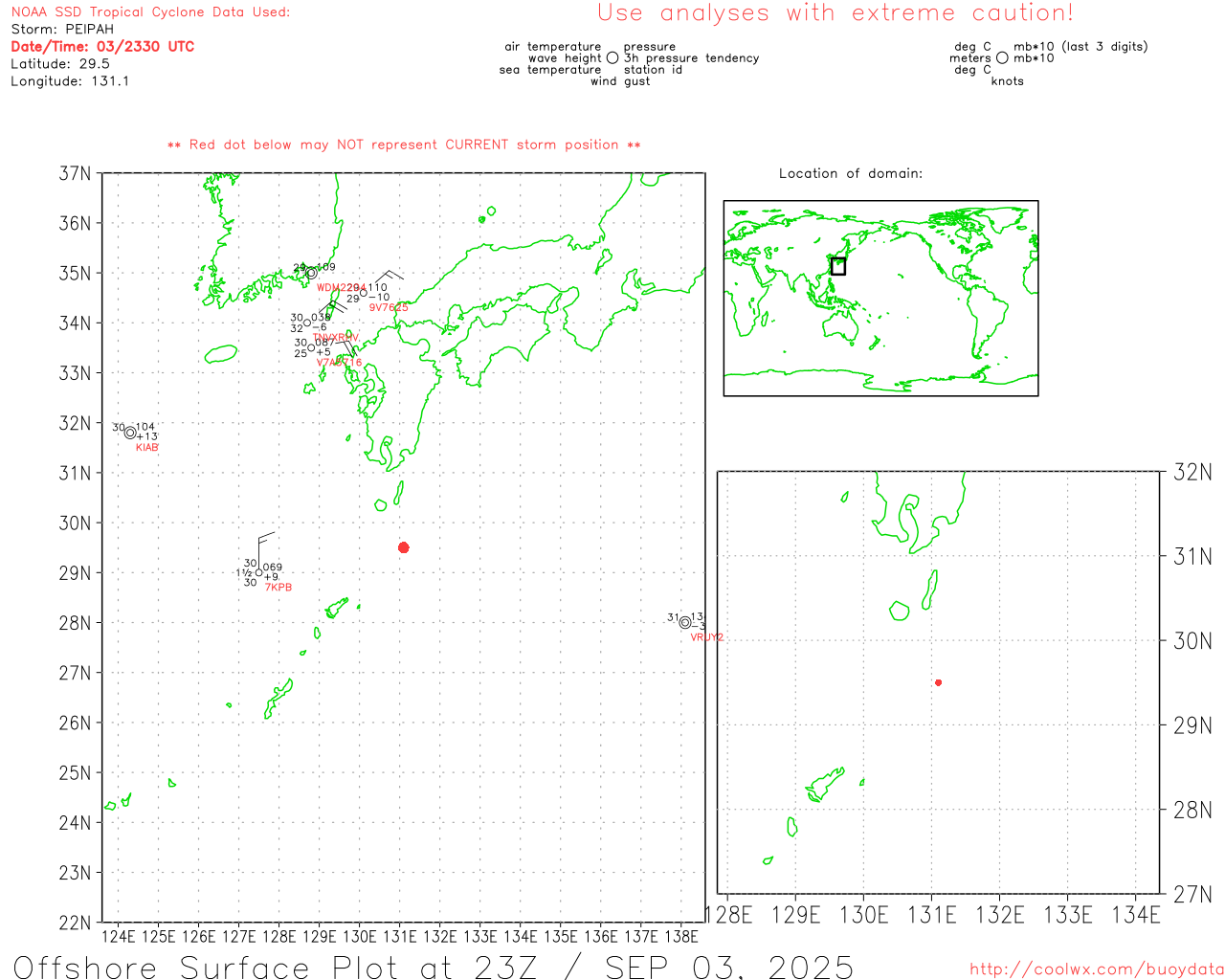1225x980 pixels.
Task: Click the 'Date/Time: 03/2330 UTC' line
Action: pos(102,47)
